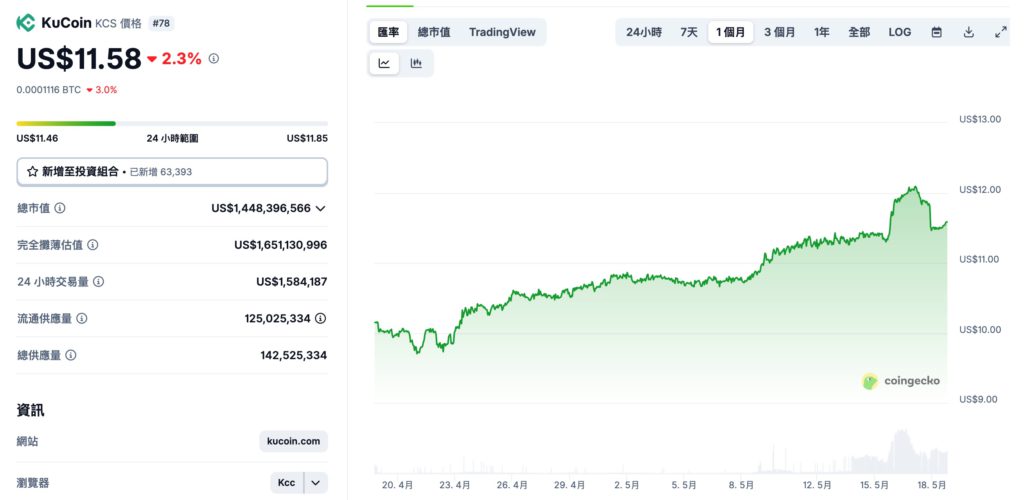Click the 24 小時範圍 price range bar
1024x500 pixels.
172,124
